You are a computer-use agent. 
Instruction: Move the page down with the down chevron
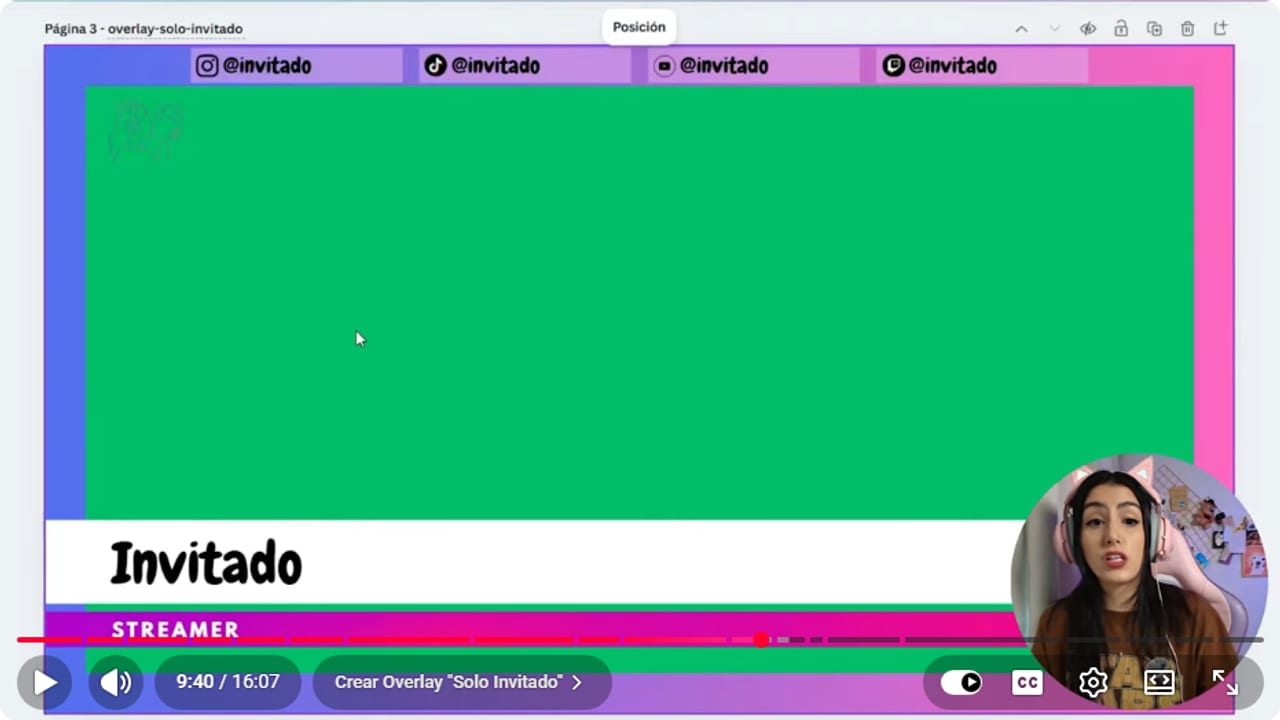[1054, 29]
